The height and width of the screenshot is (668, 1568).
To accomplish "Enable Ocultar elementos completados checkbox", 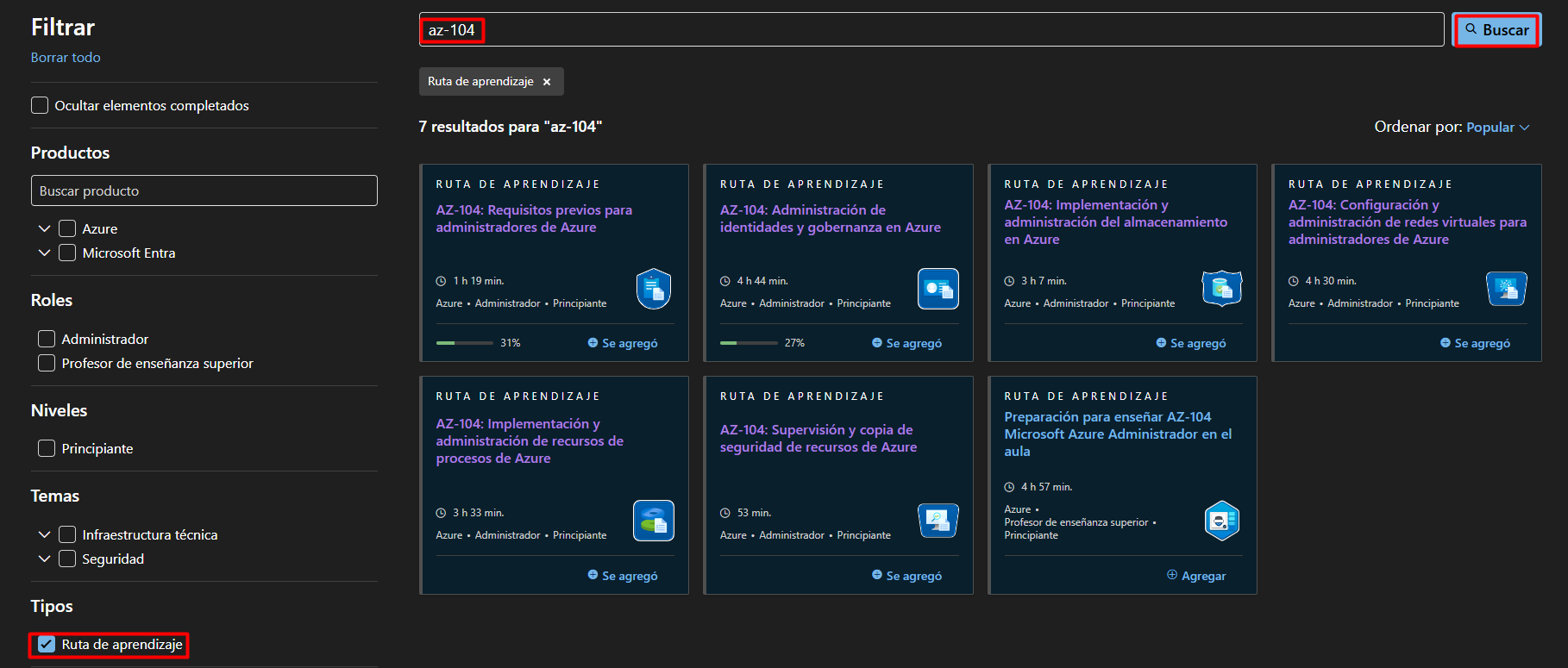I will [40, 105].
